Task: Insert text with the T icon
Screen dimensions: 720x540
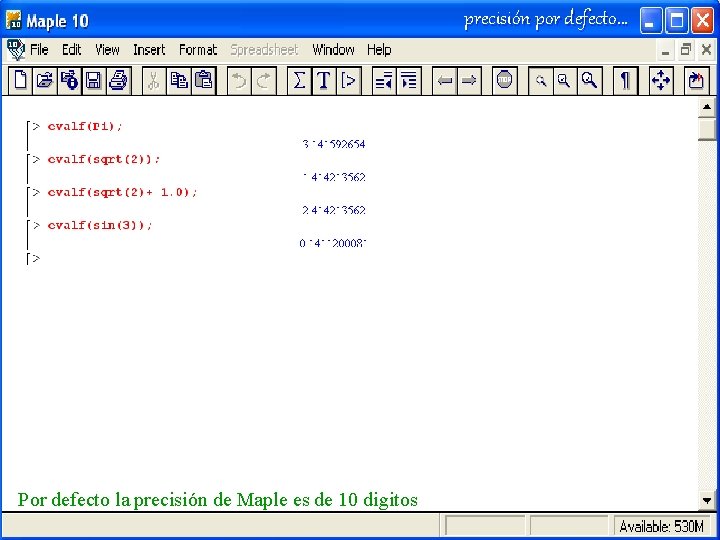Action: [324, 81]
